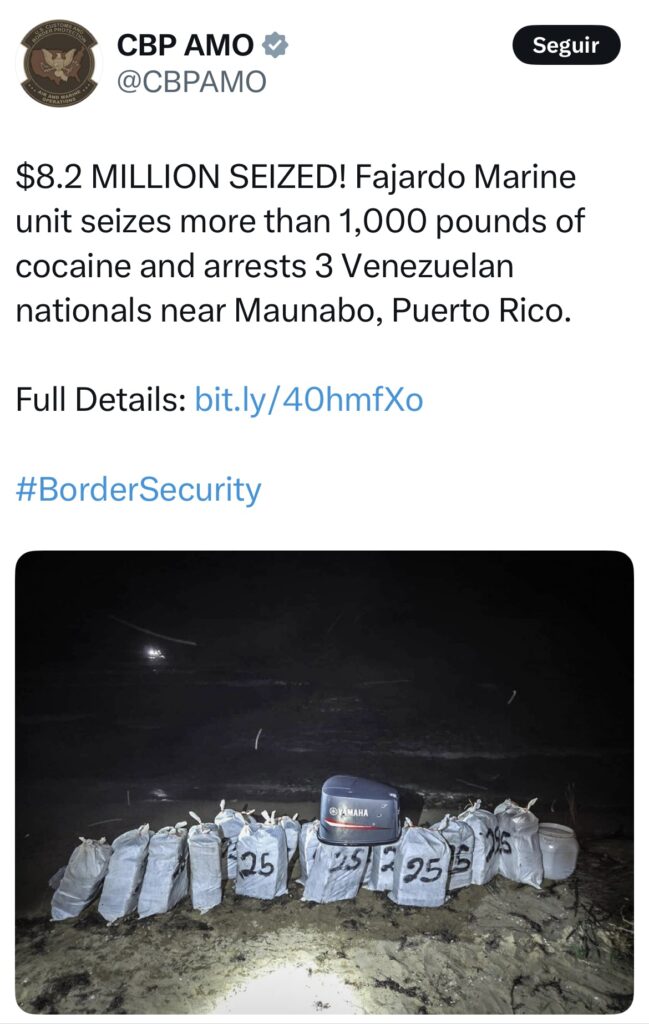
Task: Click the "Maunabo, Puerto Rico" text
Action: point(402,310)
